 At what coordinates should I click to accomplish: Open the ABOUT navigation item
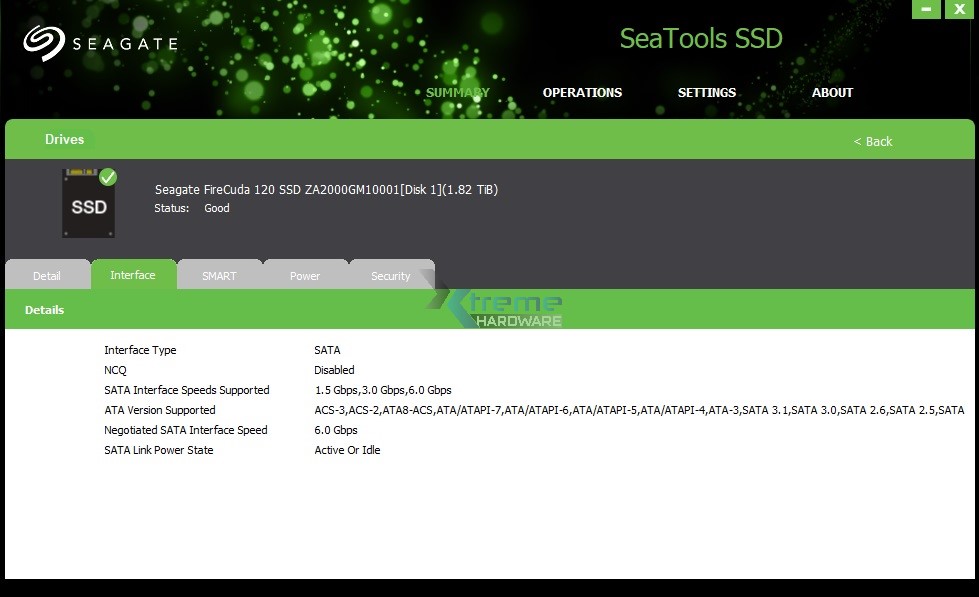coord(832,92)
